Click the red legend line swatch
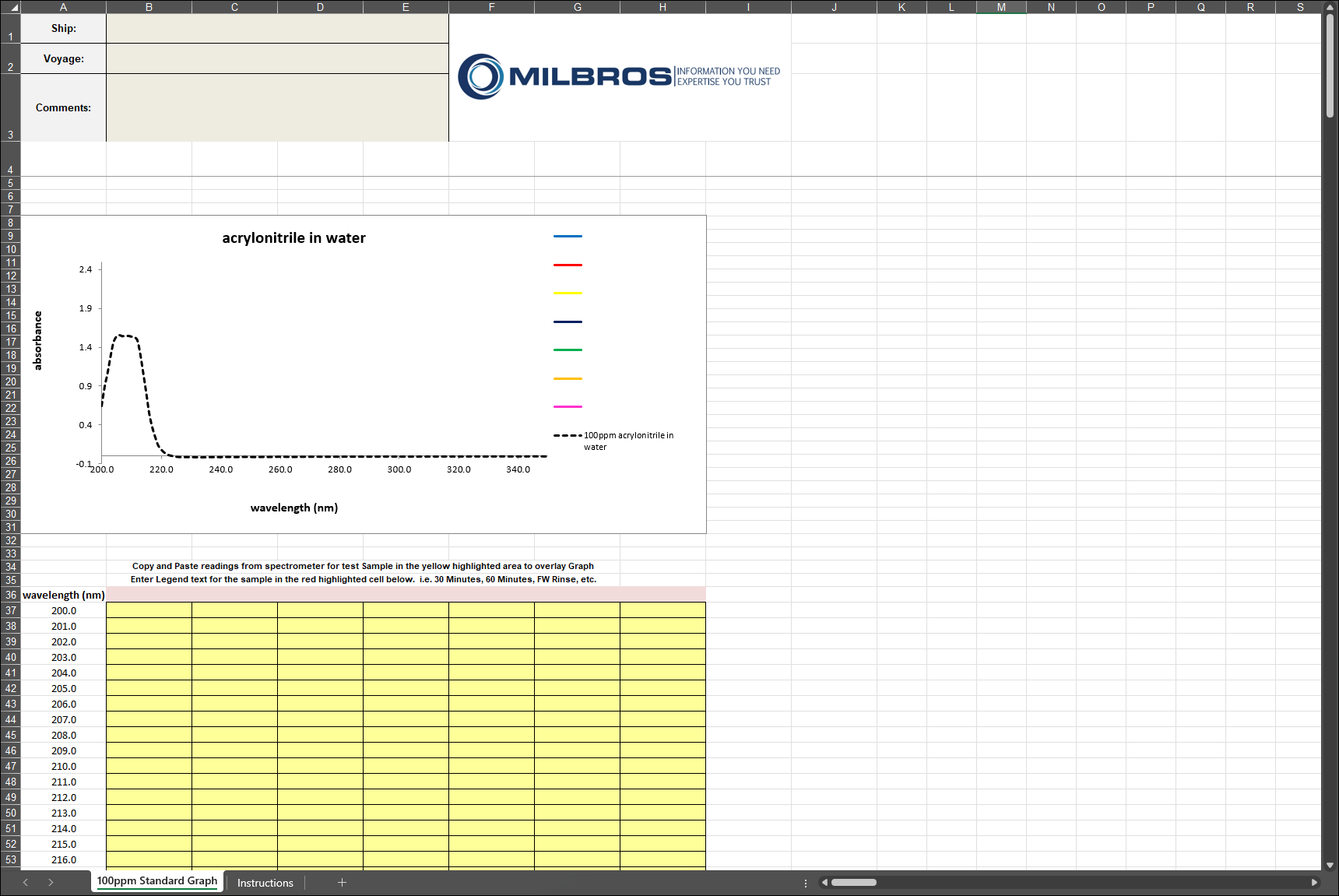 [x=568, y=265]
